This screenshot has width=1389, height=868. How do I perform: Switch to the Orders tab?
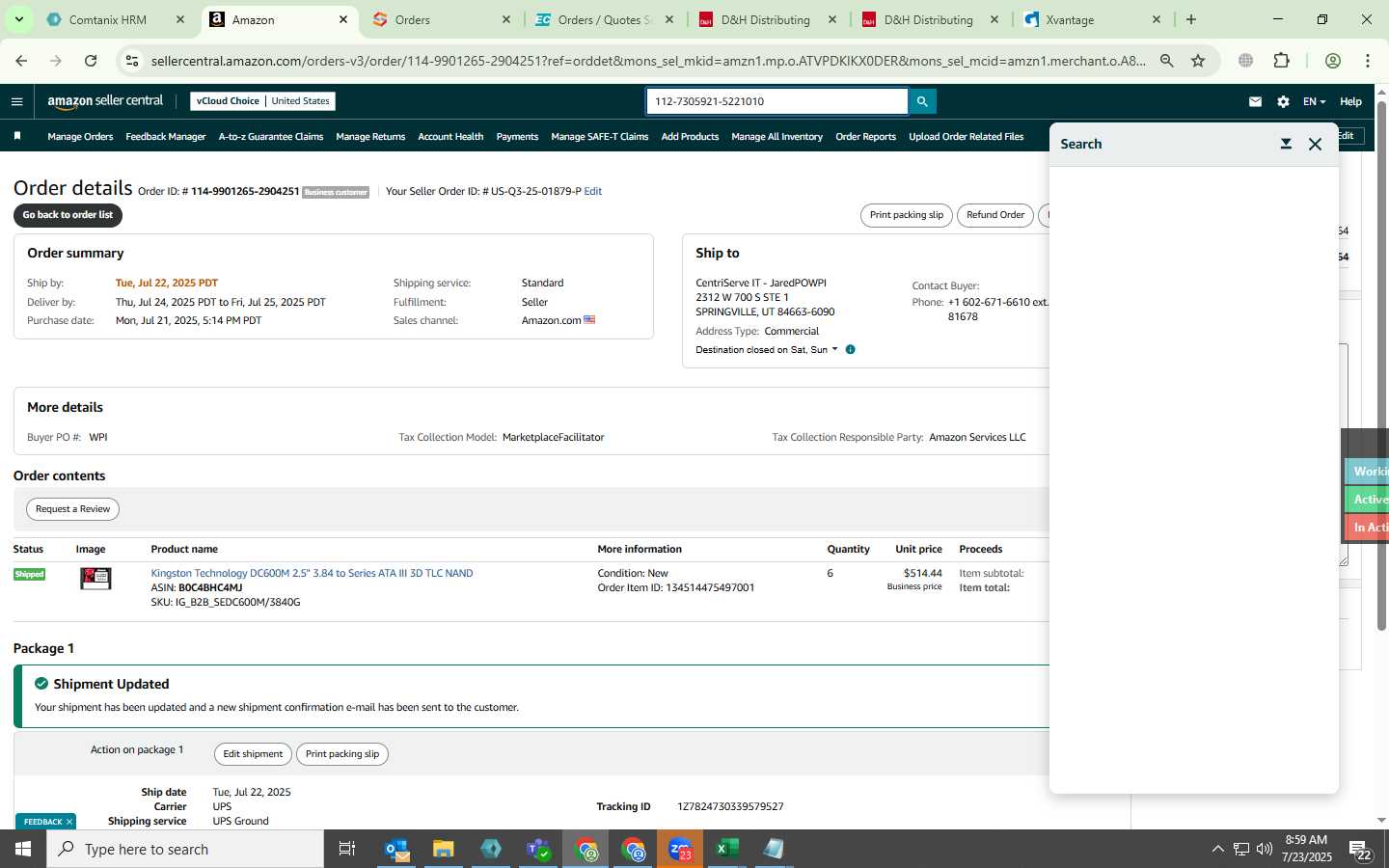coord(441,19)
